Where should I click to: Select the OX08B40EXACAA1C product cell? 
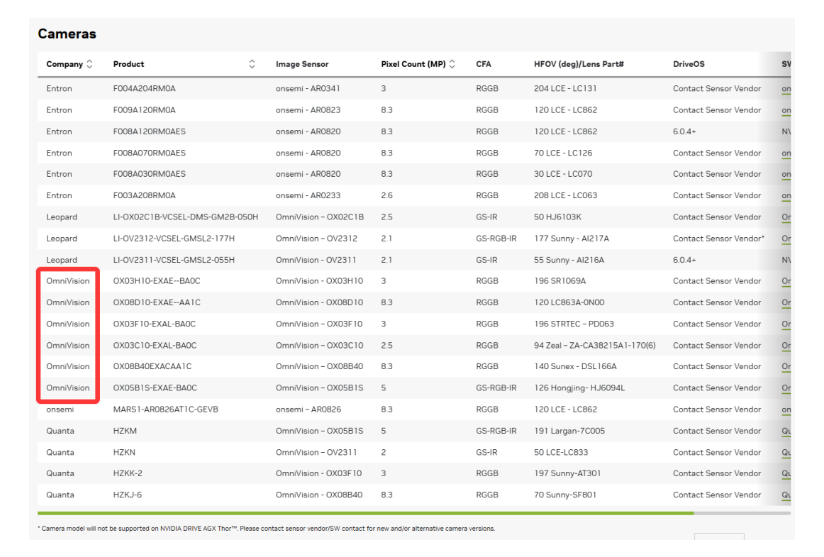tap(152, 366)
